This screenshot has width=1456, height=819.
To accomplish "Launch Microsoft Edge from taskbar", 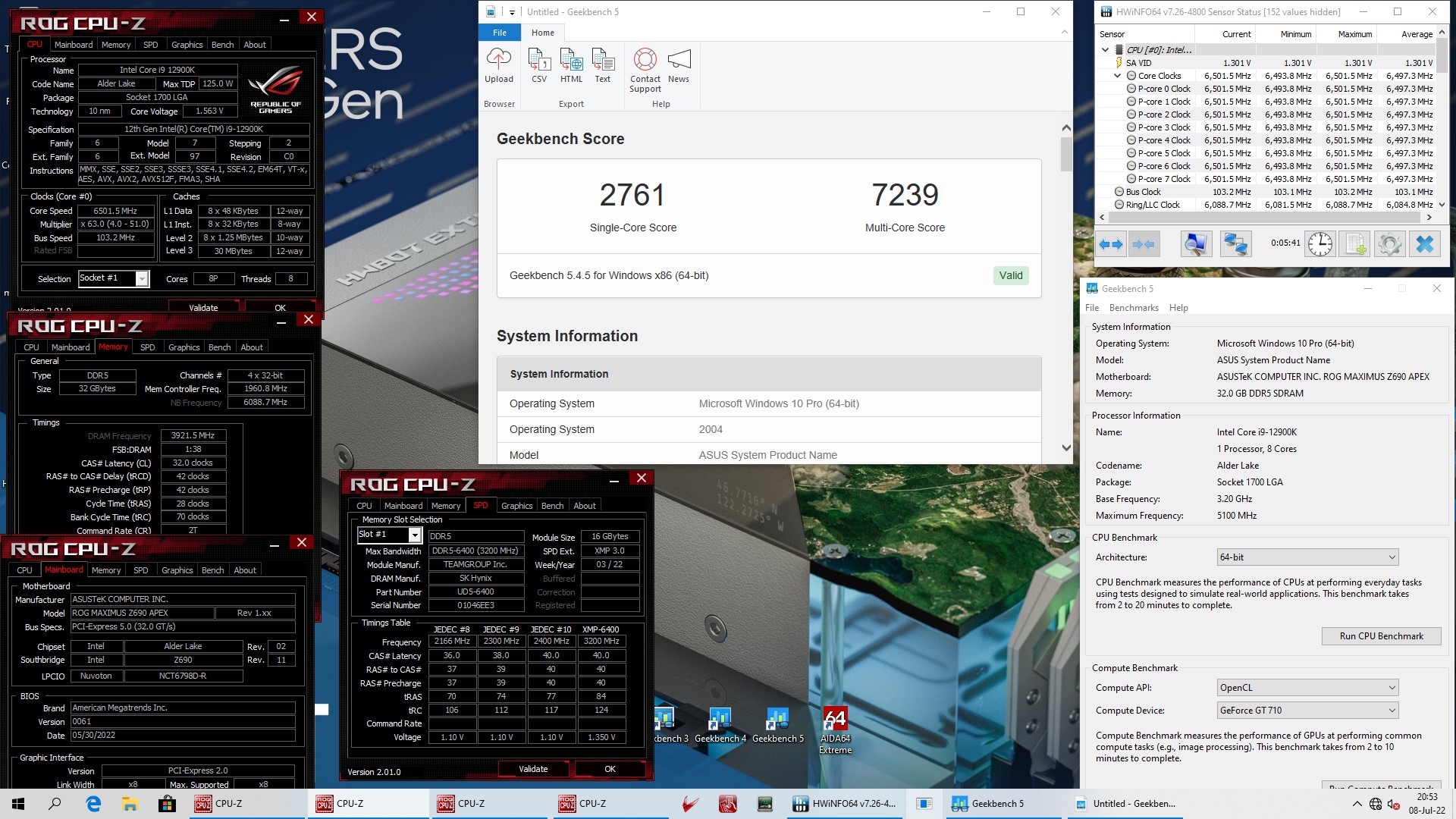I will [x=93, y=804].
